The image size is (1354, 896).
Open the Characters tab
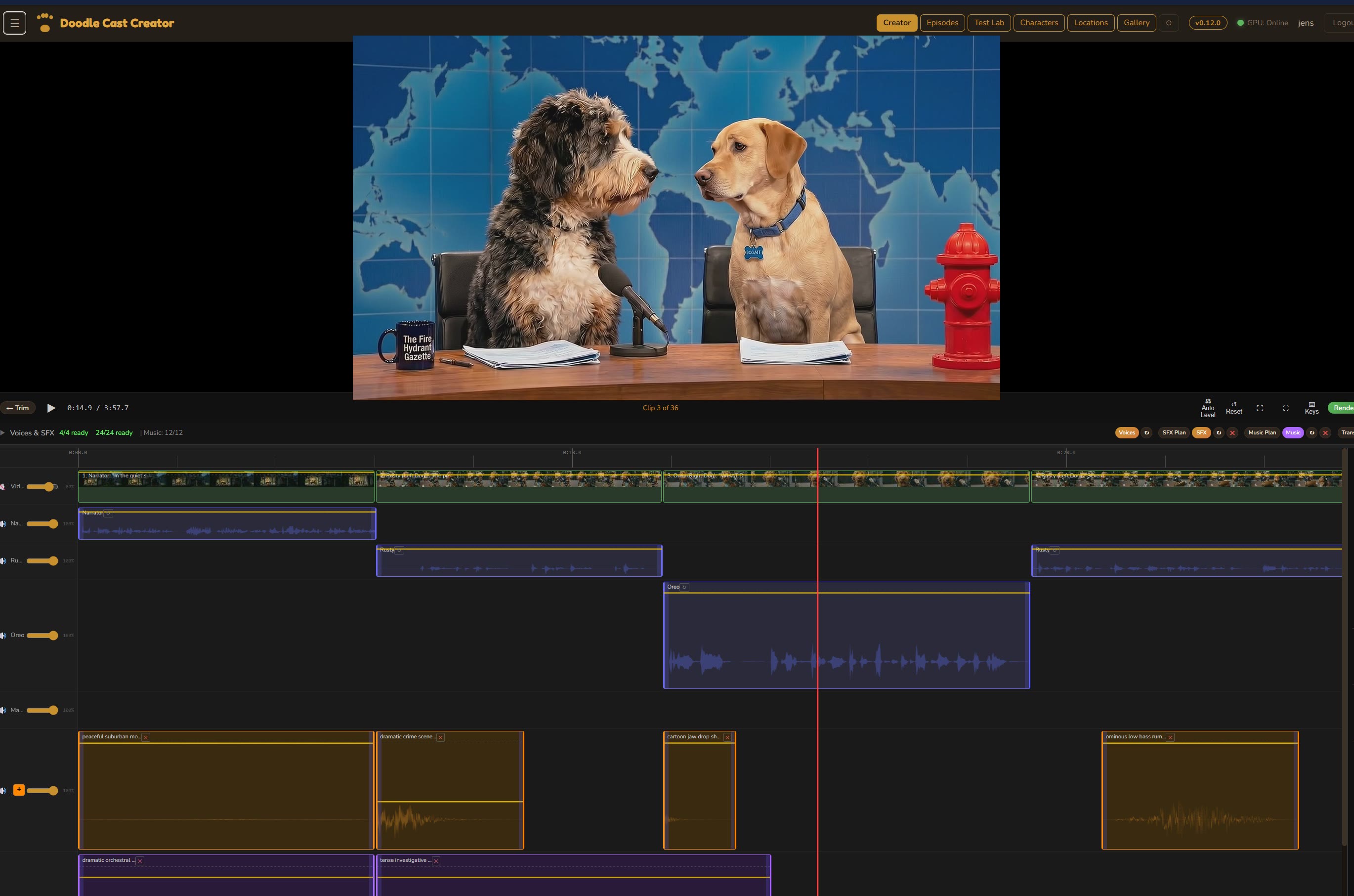point(1039,23)
